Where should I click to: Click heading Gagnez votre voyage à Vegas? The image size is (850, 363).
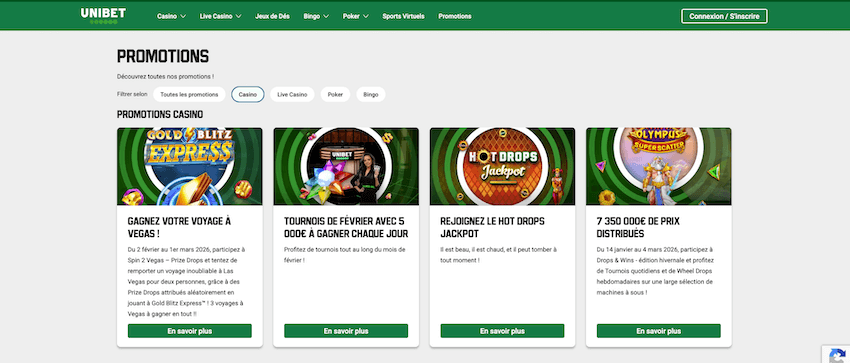coord(179,228)
